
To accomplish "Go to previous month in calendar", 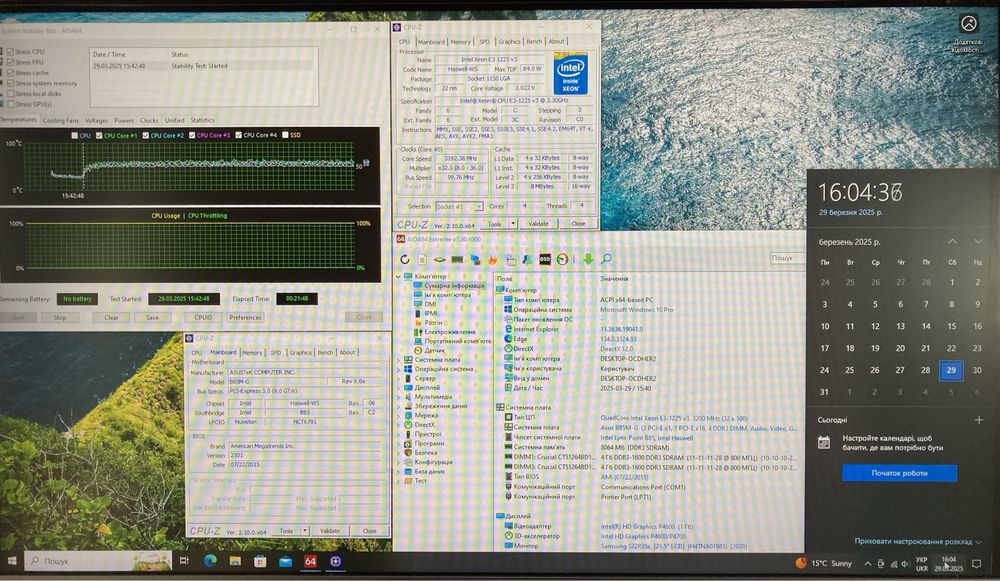I will pos(952,242).
